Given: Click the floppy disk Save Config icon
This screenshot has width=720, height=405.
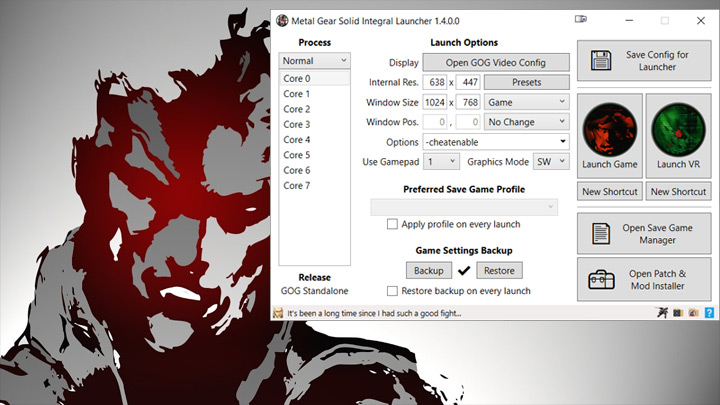Looking at the screenshot, I should (601, 61).
